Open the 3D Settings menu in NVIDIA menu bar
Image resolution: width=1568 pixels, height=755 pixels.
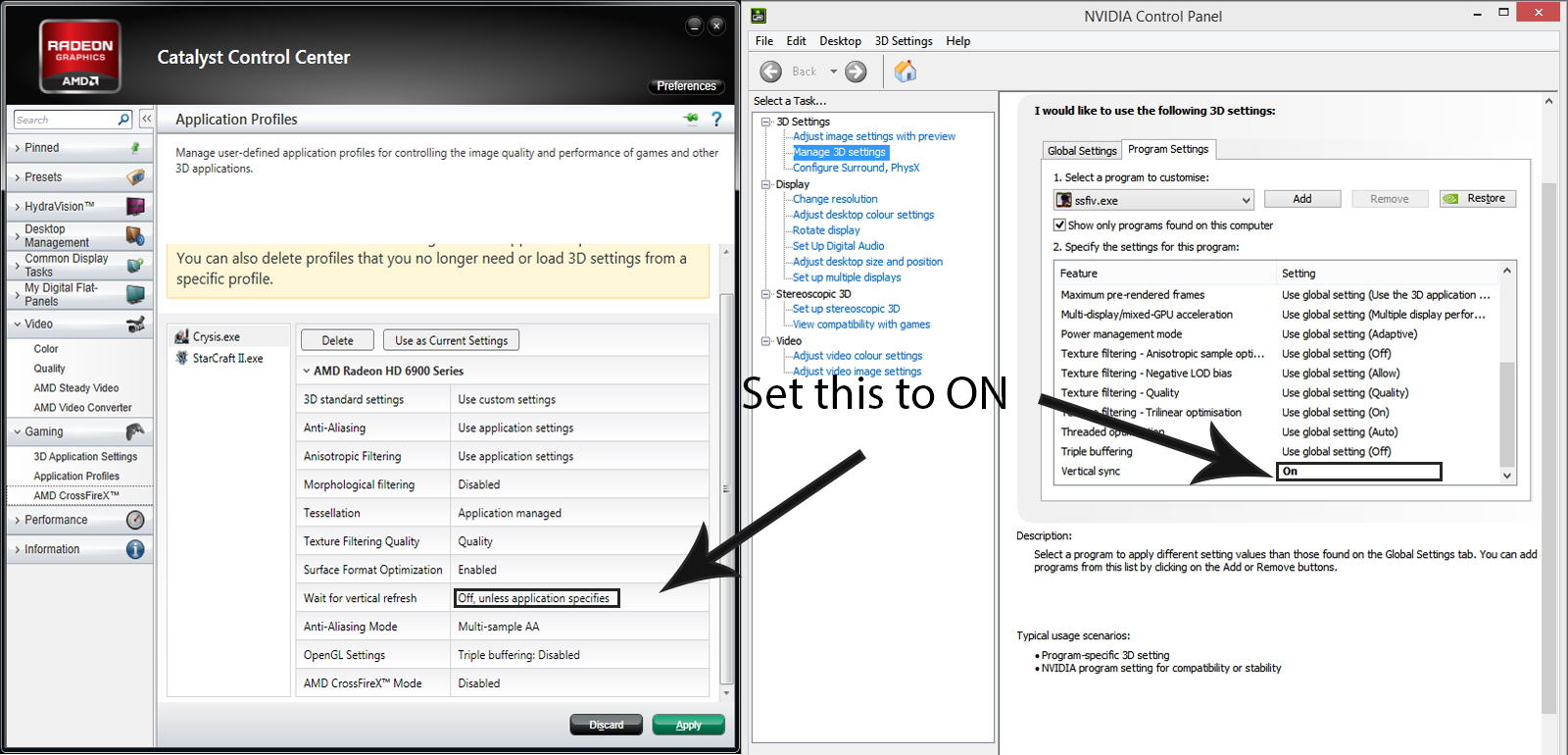pyautogui.click(x=904, y=41)
